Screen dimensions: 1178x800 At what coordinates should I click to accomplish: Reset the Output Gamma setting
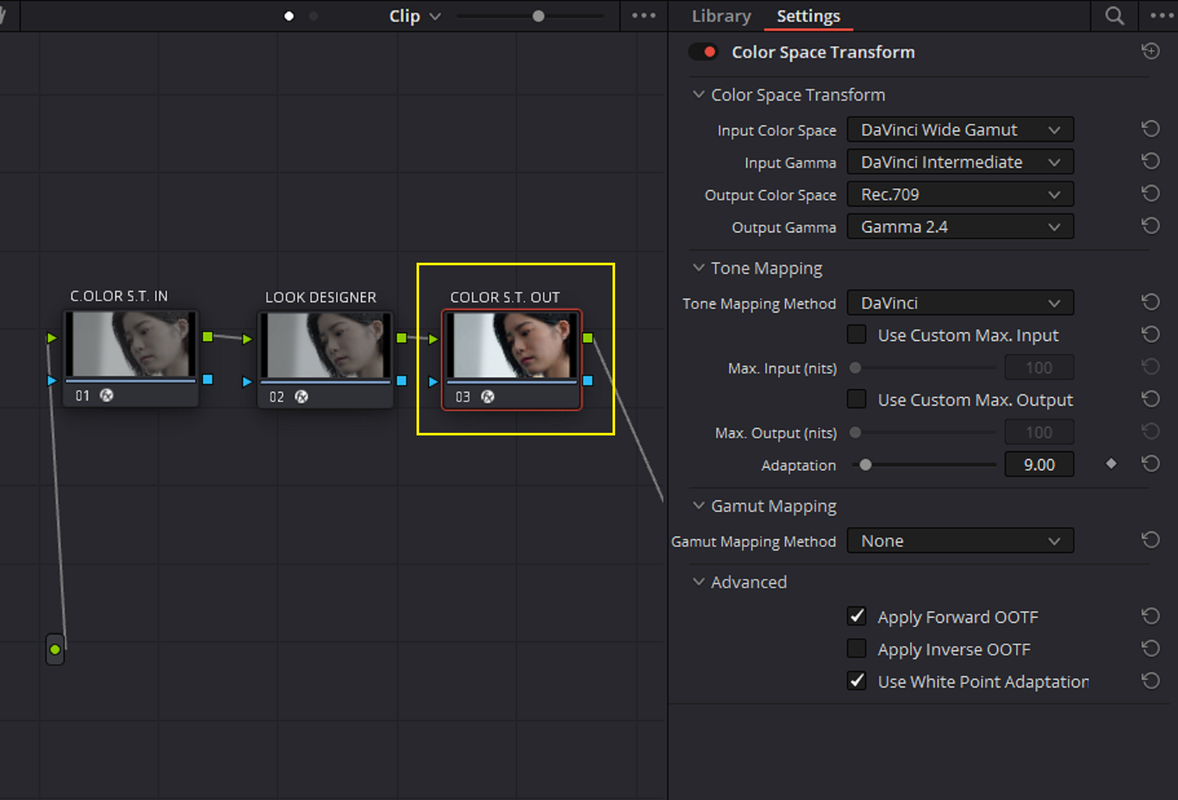coord(1150,226)
